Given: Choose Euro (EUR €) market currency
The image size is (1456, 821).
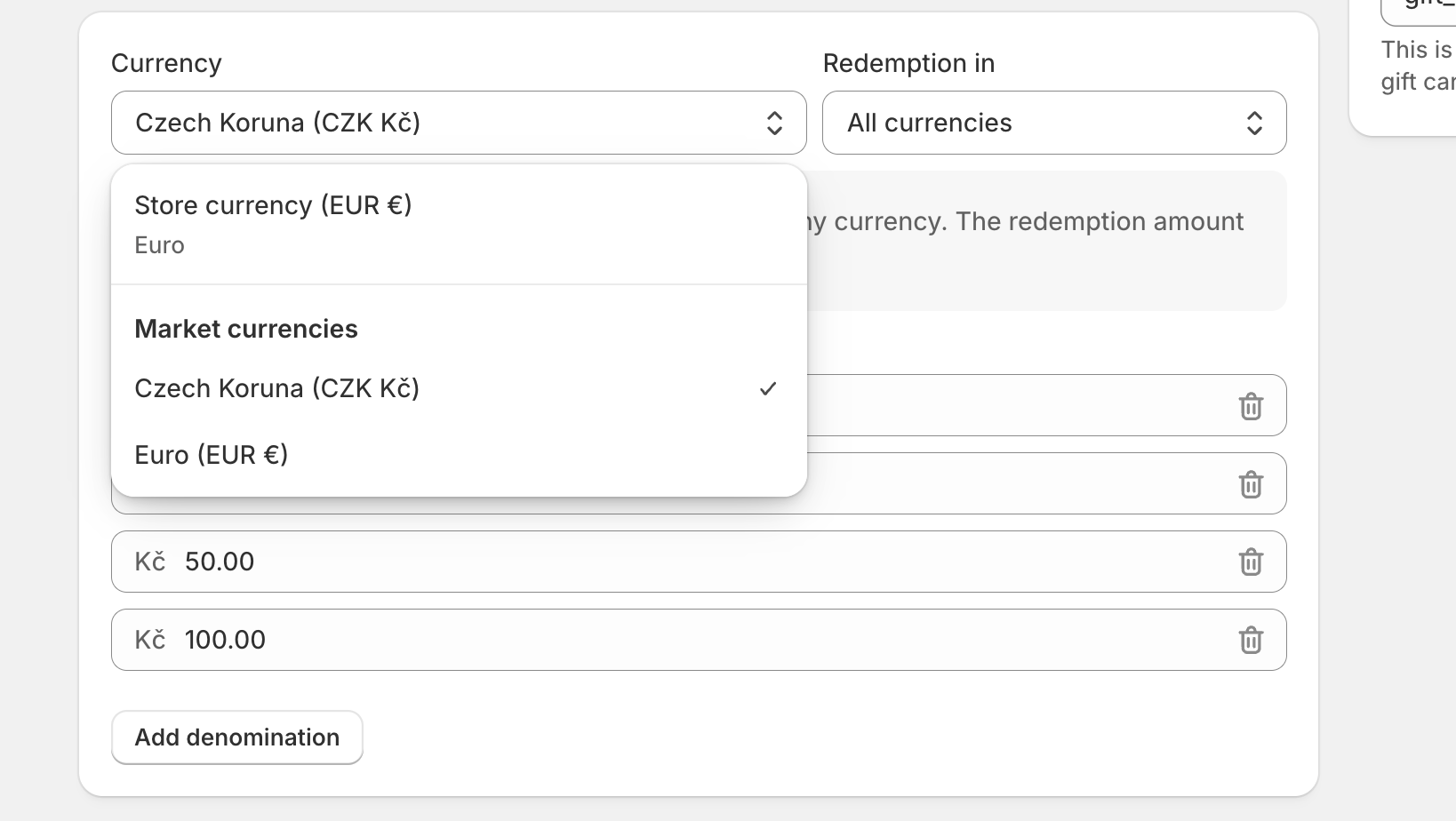Looking at the screenshot, I should tap(459, 455).
